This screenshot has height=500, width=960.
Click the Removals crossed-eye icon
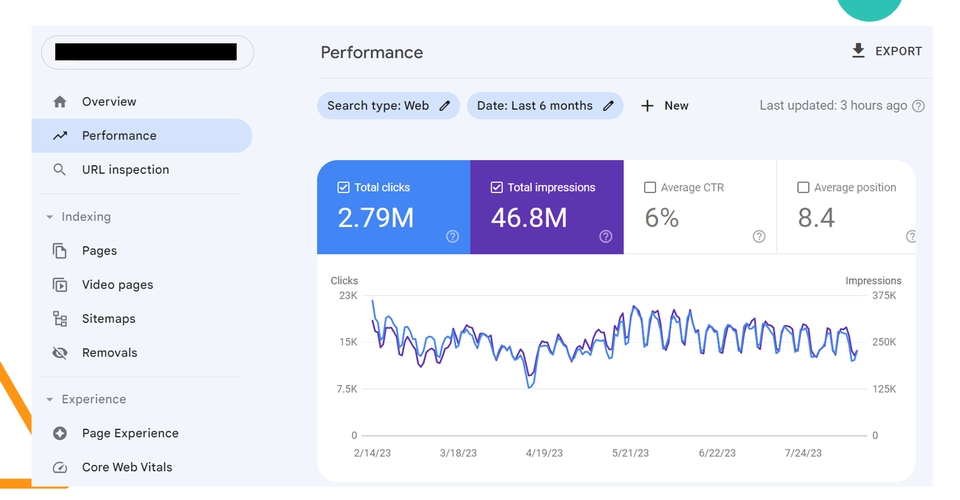point(60,353)
